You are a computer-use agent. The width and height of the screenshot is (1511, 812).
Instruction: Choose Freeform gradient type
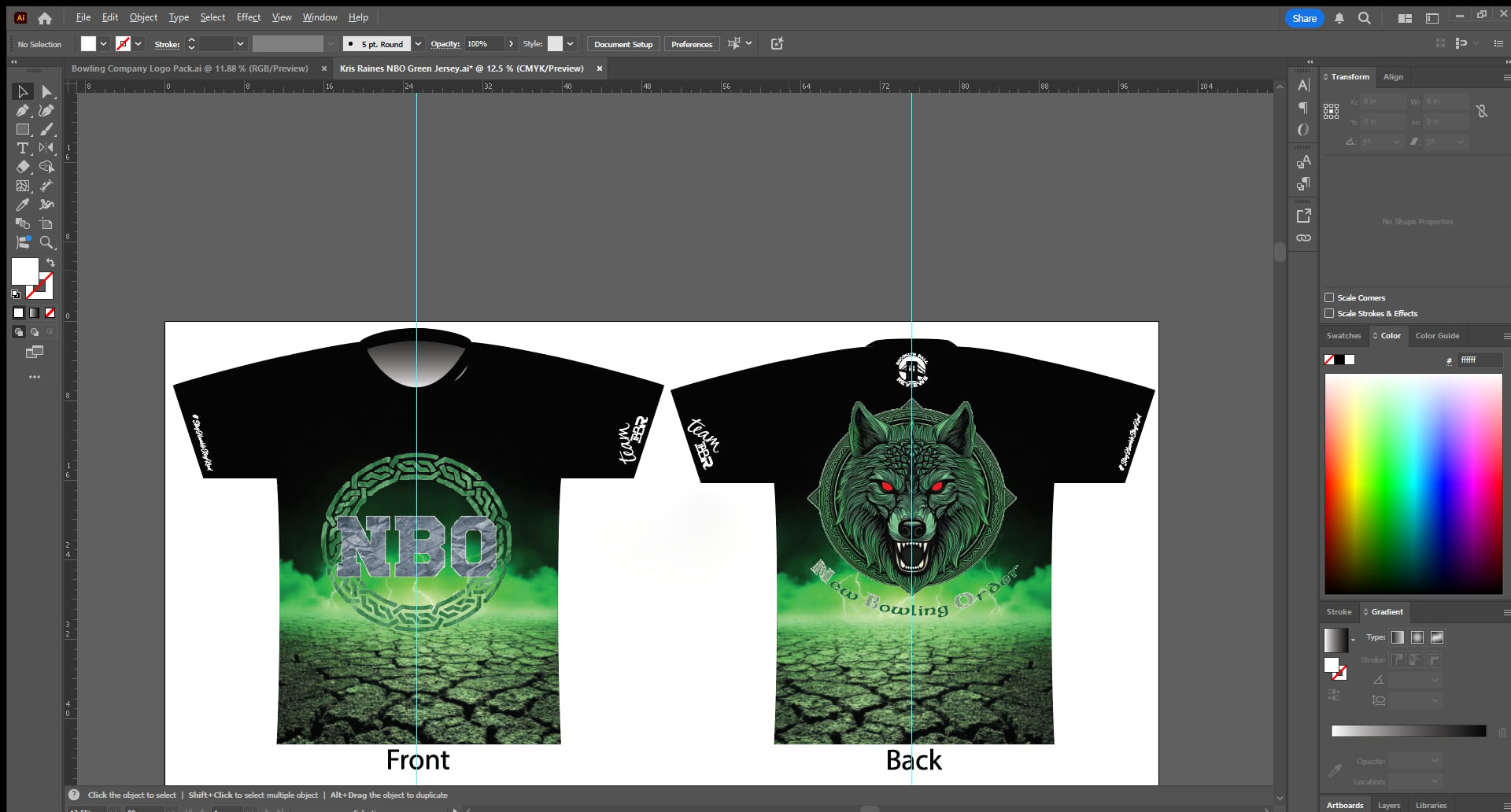tap(1437, 637)
